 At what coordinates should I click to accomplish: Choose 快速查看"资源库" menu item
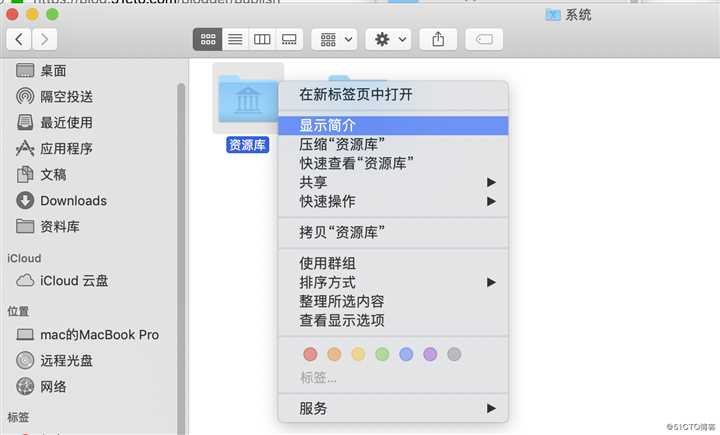click(x=393, y=164)
